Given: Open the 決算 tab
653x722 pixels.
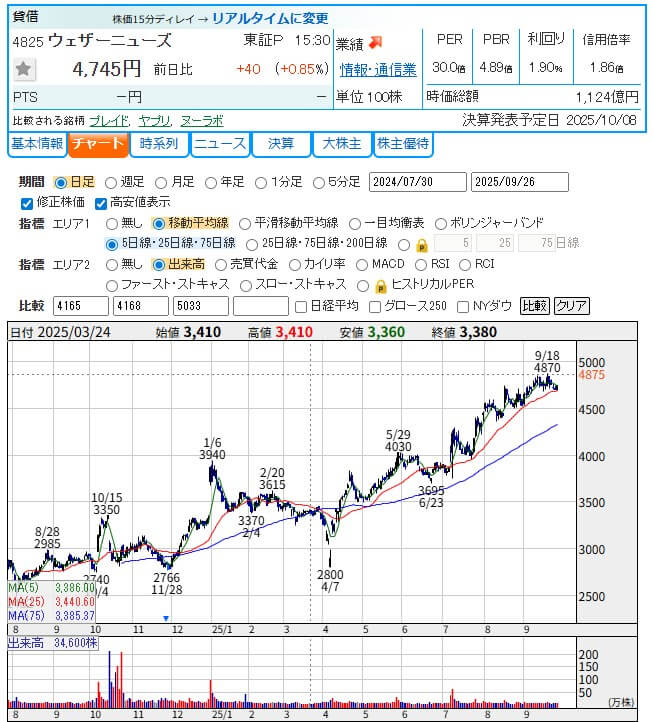Looking at the screenshot, I should 281,144.
